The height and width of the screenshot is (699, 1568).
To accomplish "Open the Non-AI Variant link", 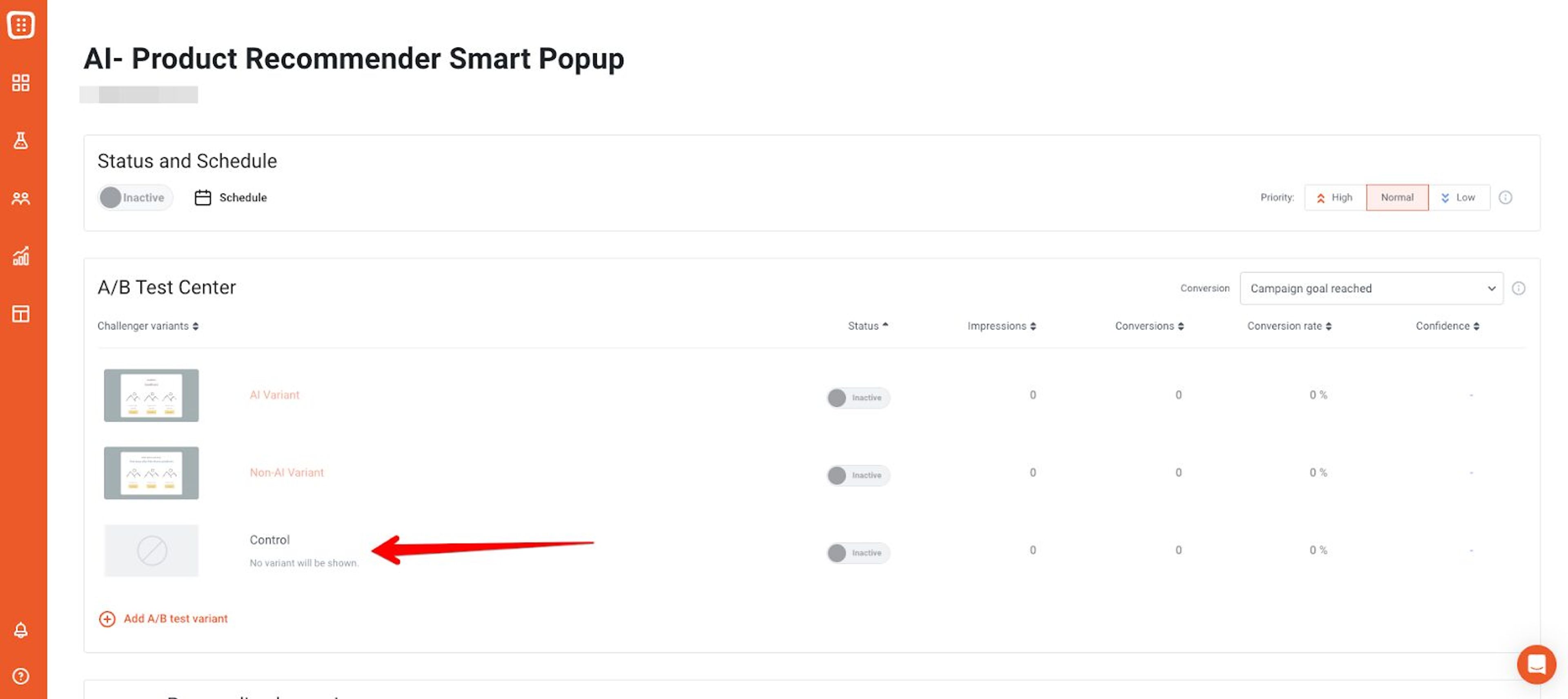I will click(287, 472).
